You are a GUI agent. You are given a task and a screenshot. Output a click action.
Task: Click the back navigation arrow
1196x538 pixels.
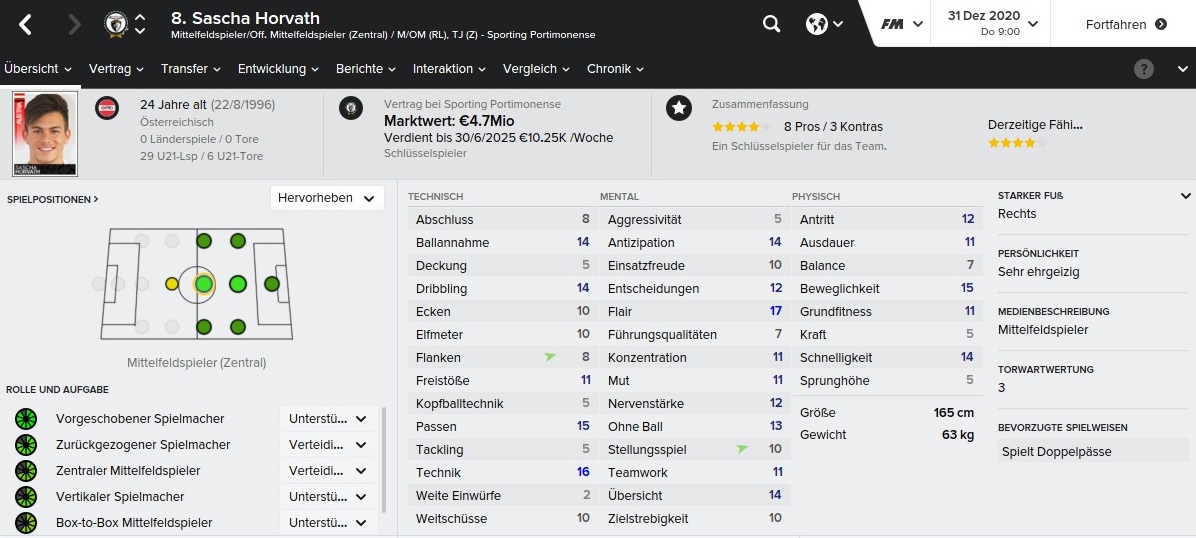coord(26,24)
